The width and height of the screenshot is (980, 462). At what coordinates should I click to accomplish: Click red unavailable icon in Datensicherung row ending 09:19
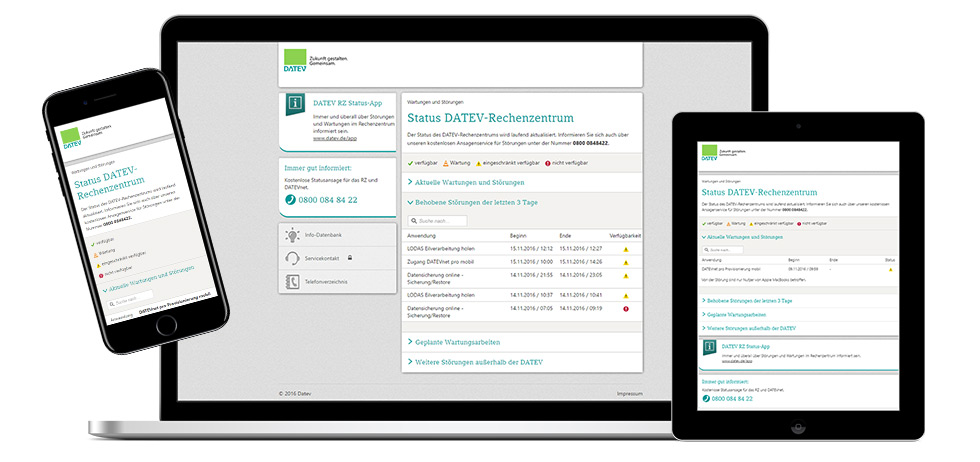626,309
